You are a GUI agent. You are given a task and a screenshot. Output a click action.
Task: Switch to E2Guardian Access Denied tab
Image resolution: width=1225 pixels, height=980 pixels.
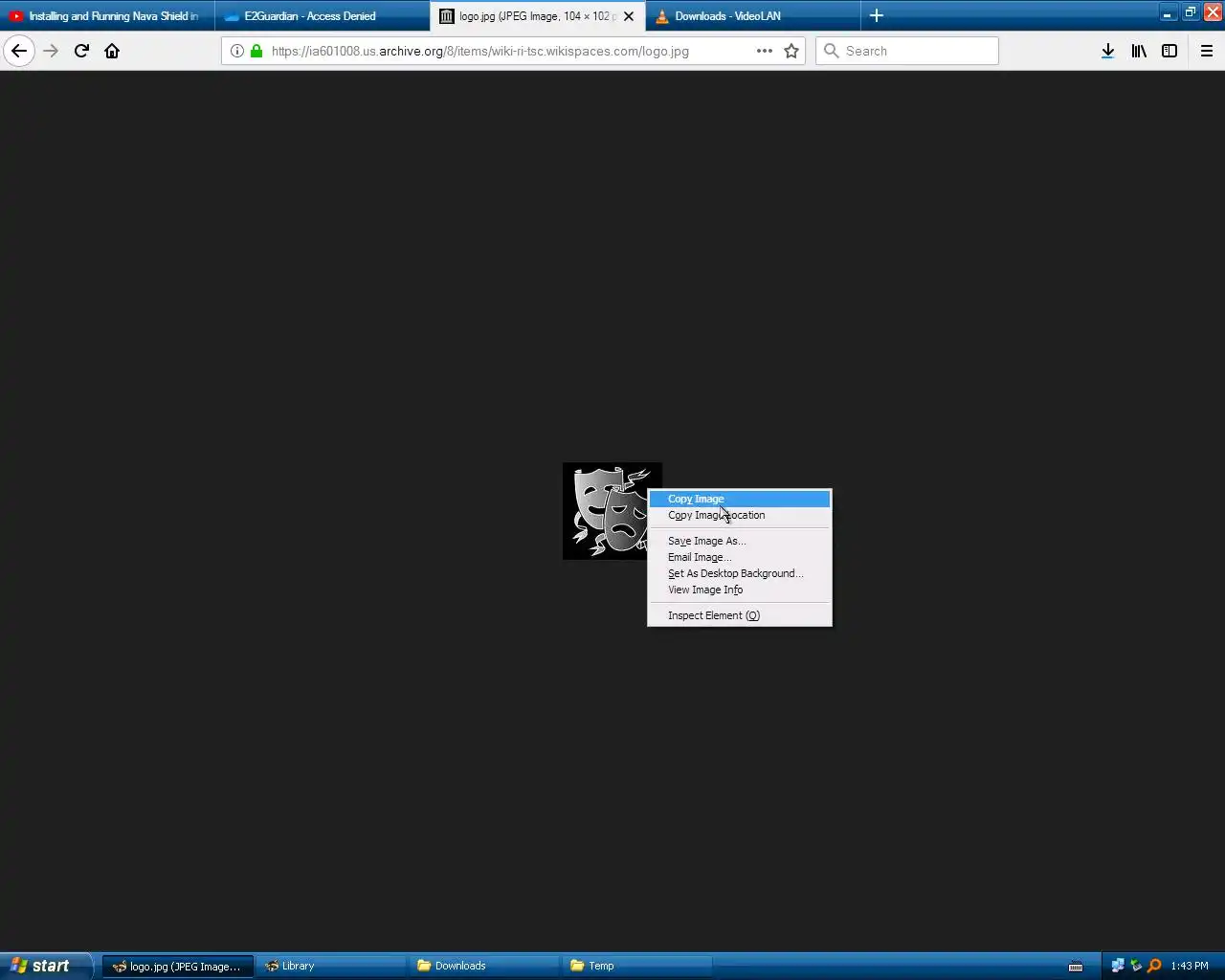click(322, 16)
